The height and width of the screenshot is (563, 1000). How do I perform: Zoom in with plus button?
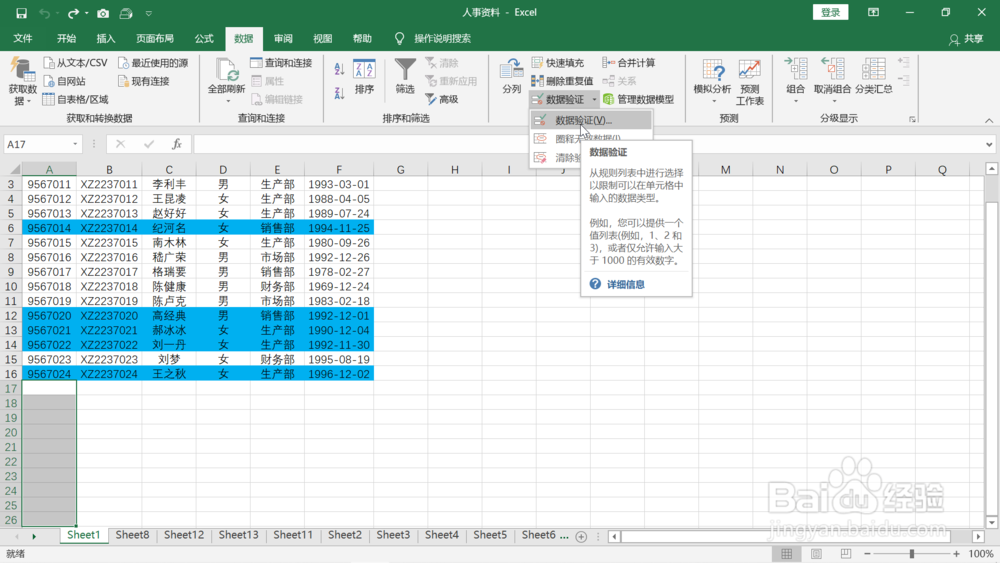[956, 554]
